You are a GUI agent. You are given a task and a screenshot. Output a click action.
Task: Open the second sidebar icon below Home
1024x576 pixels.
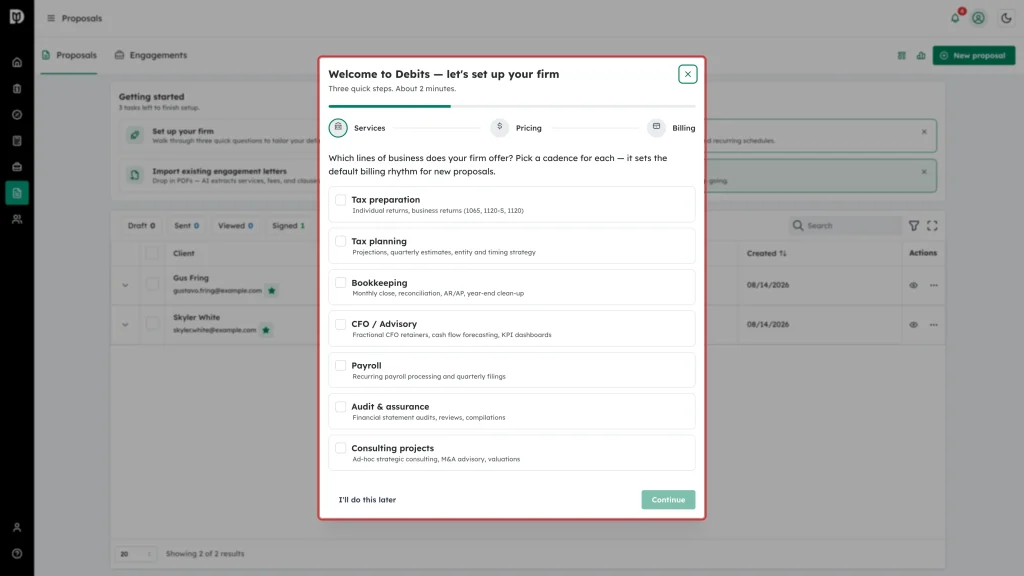pos(17,89)
